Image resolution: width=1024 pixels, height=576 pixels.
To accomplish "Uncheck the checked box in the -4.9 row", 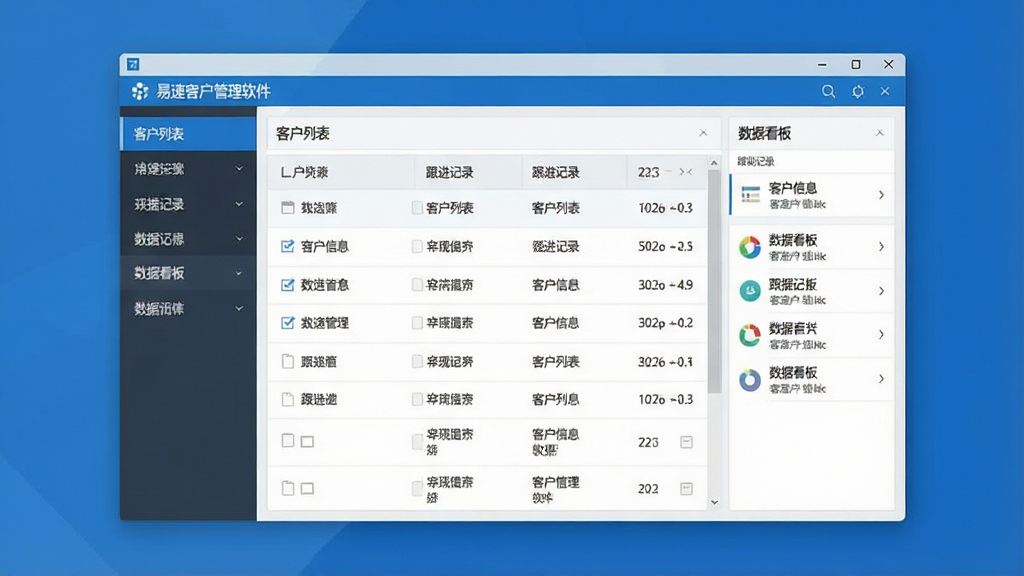I will coord(287,285).
